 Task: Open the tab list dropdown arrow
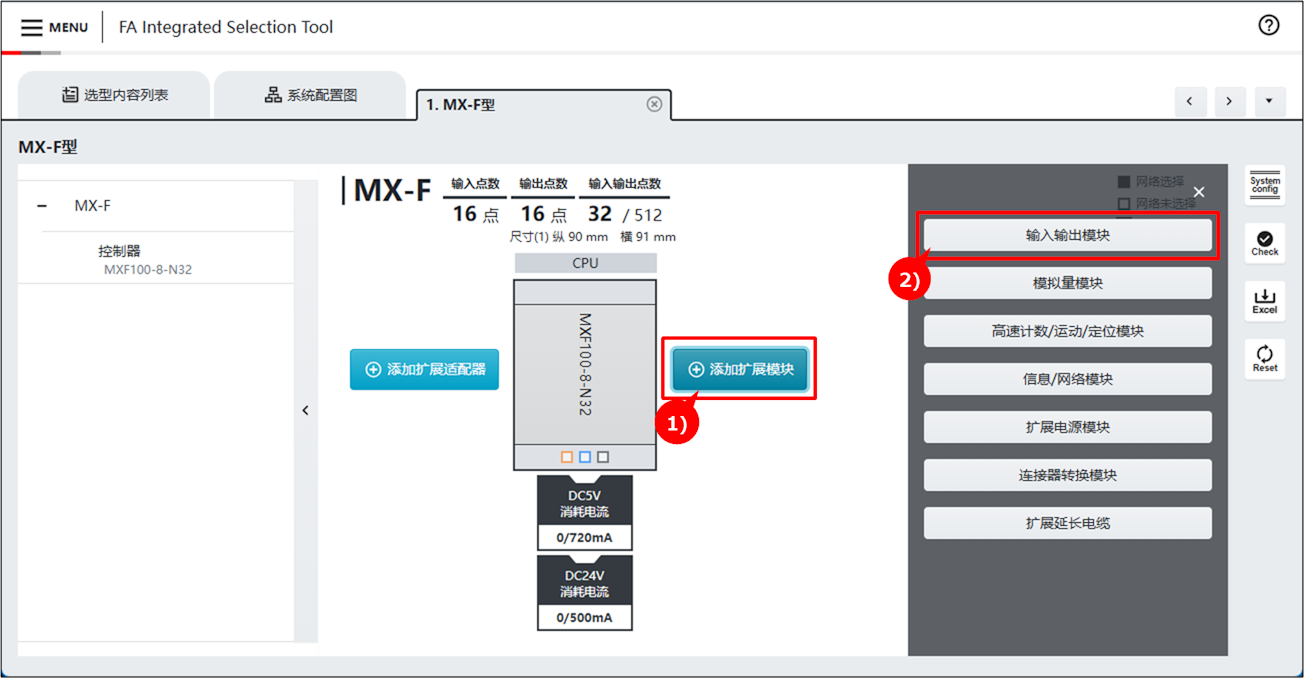(1269, 101)
